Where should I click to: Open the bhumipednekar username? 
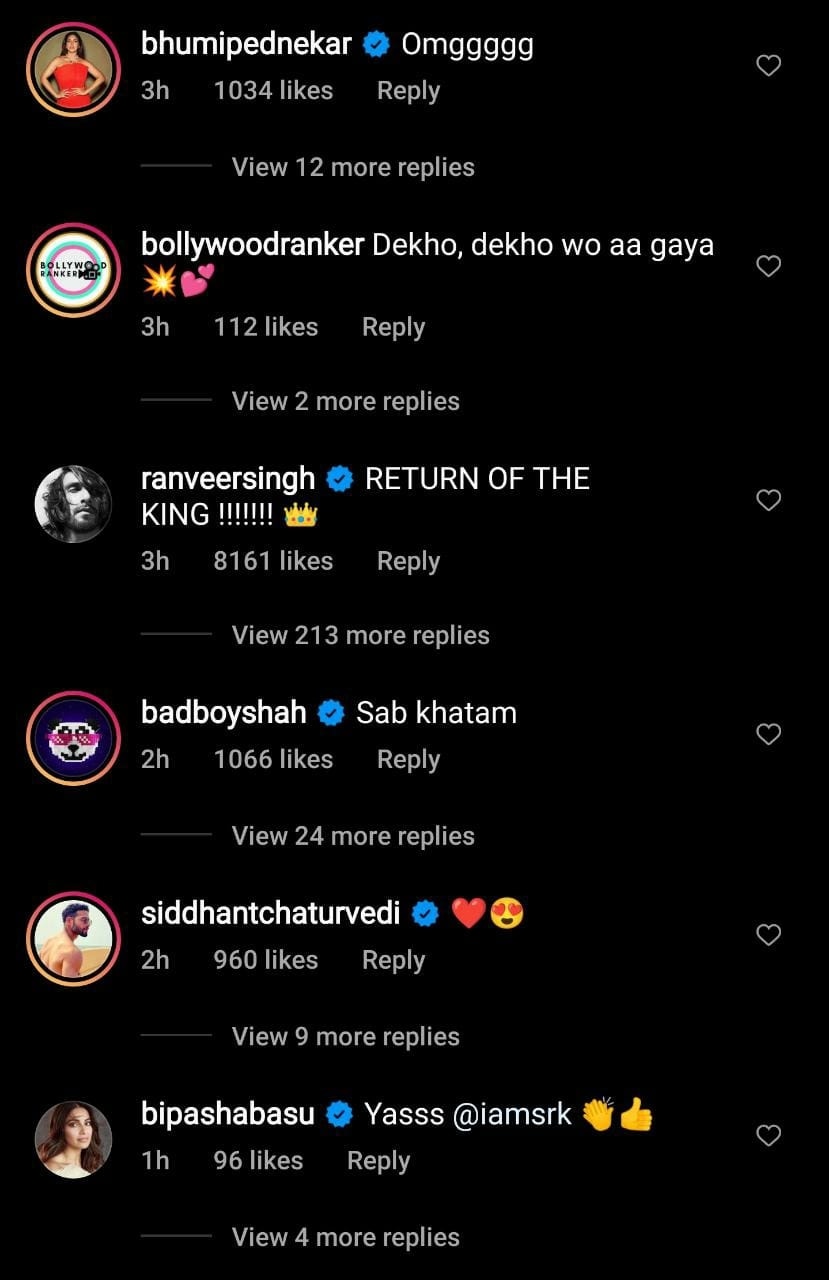coord(246,45)
